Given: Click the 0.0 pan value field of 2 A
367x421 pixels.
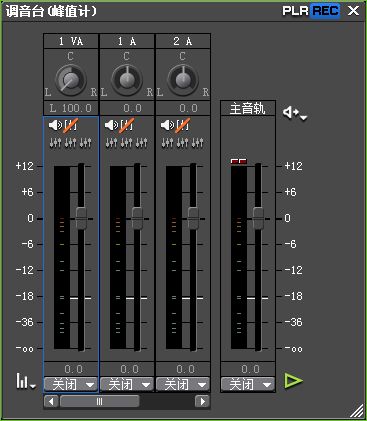Looking at the screenshot, I should coord(183,108).
